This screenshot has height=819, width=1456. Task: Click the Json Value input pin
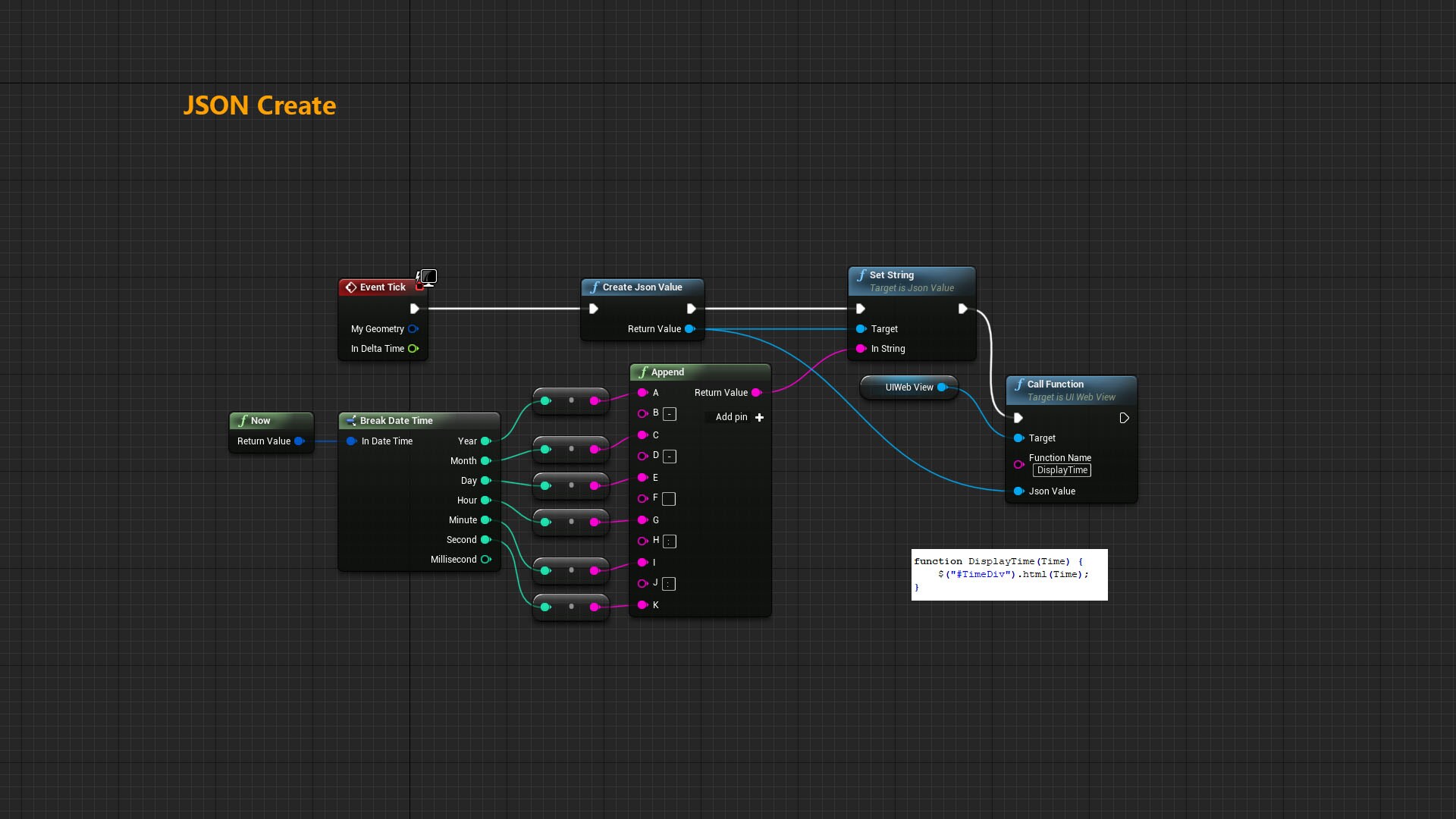pyautogui.click(x=1018, y=491)
